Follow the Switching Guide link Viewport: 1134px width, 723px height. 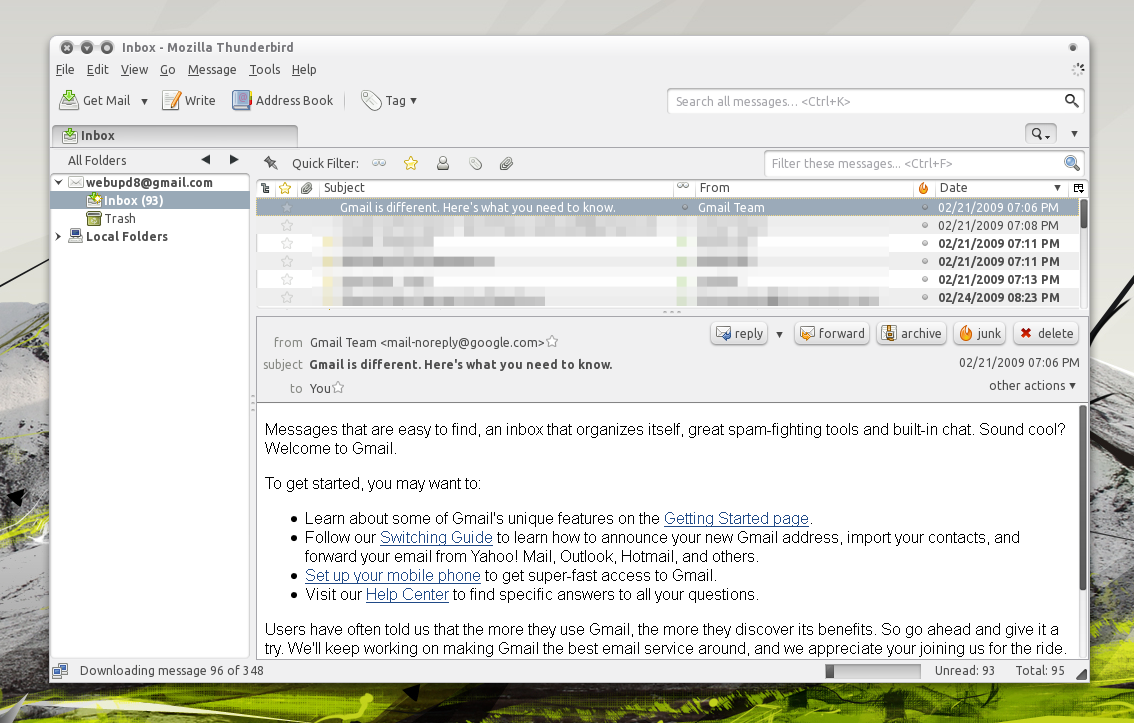click(x=436, y=538)
